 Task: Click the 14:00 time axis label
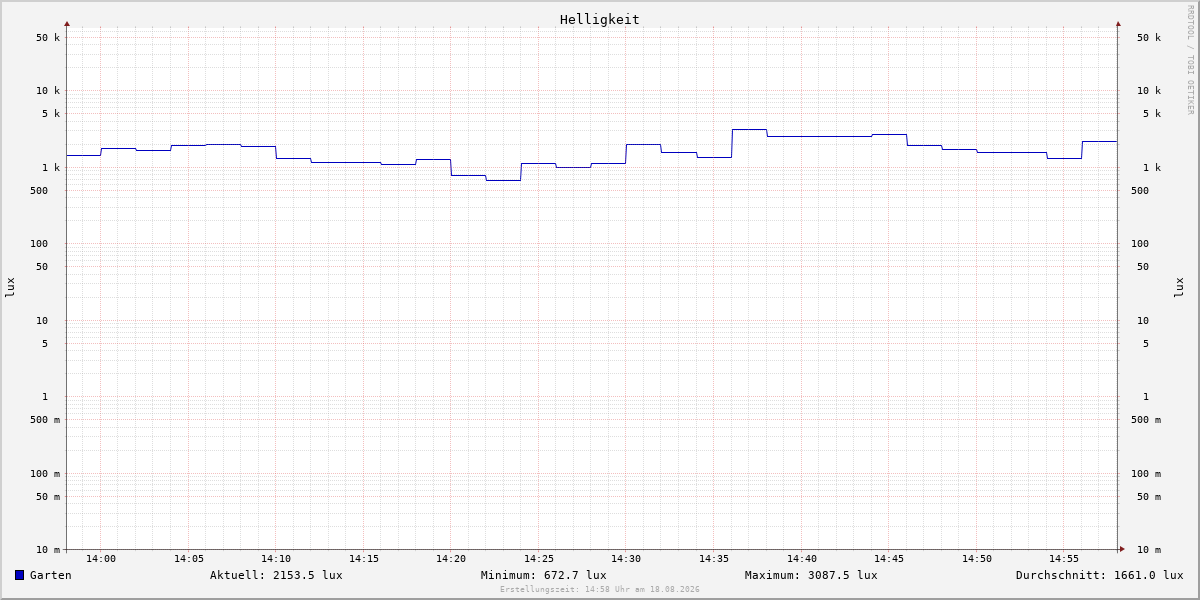coord(101,559)
